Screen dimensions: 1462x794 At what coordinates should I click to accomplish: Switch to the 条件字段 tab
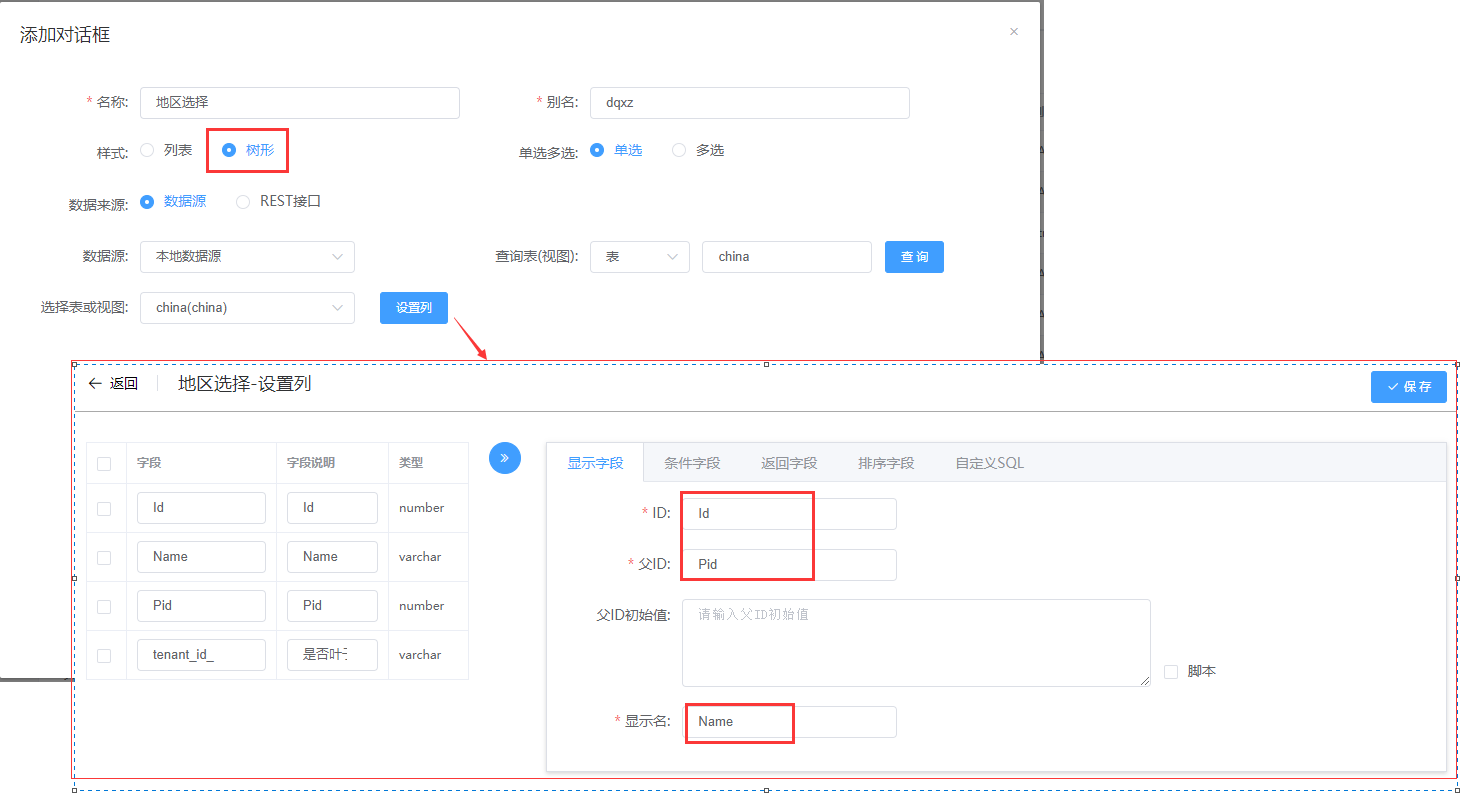[x=692, y=463]
